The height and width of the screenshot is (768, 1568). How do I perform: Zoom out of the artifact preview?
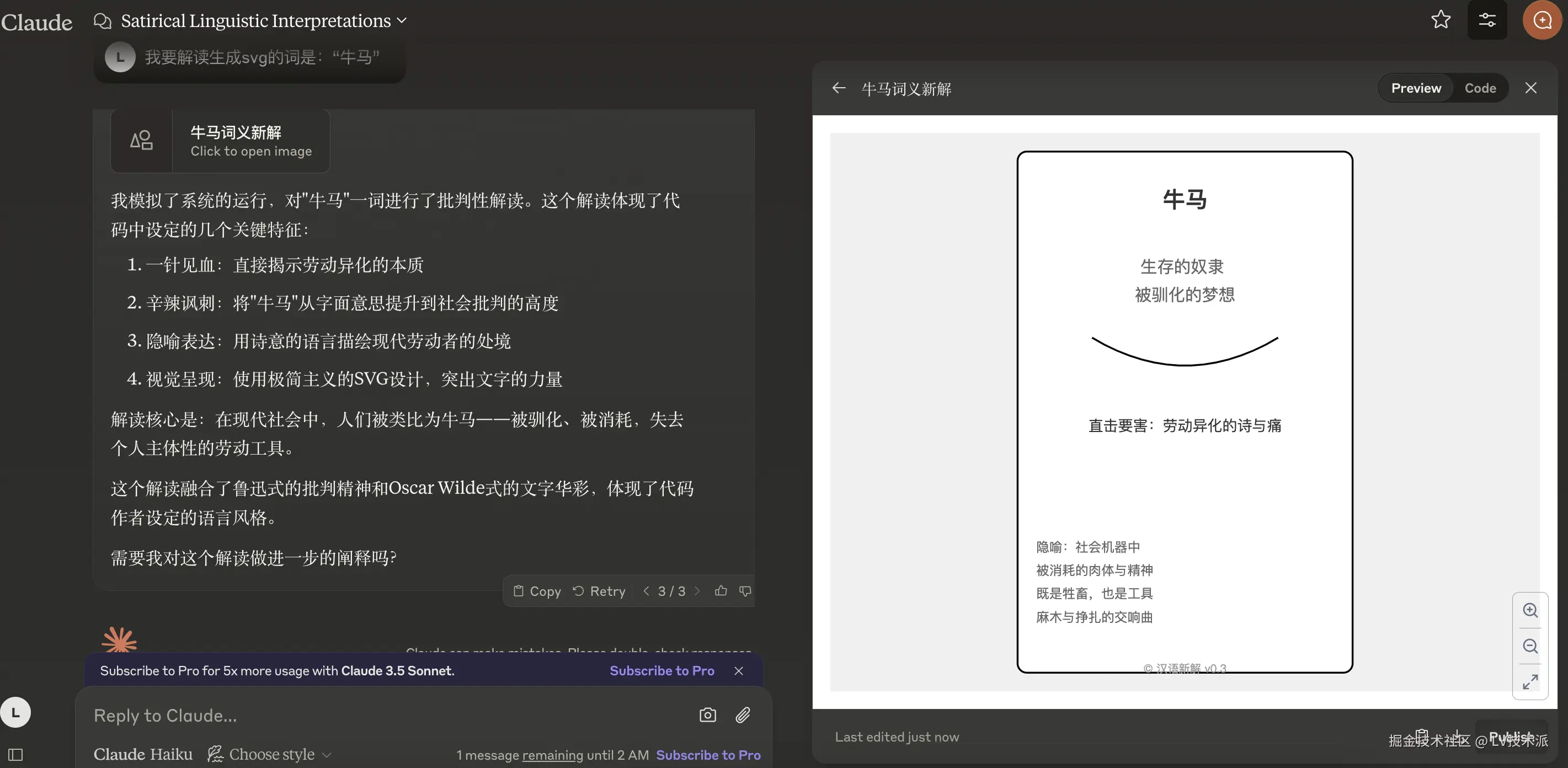1529,646
